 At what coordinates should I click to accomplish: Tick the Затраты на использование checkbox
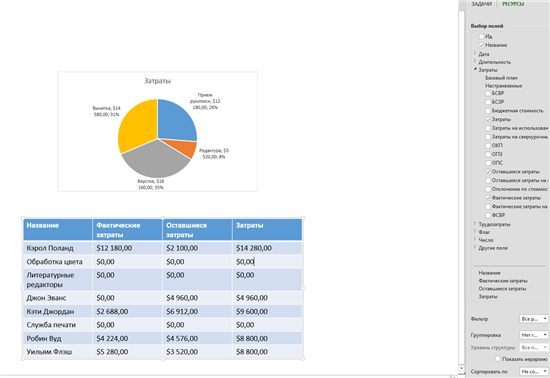[x=488, y=128]
